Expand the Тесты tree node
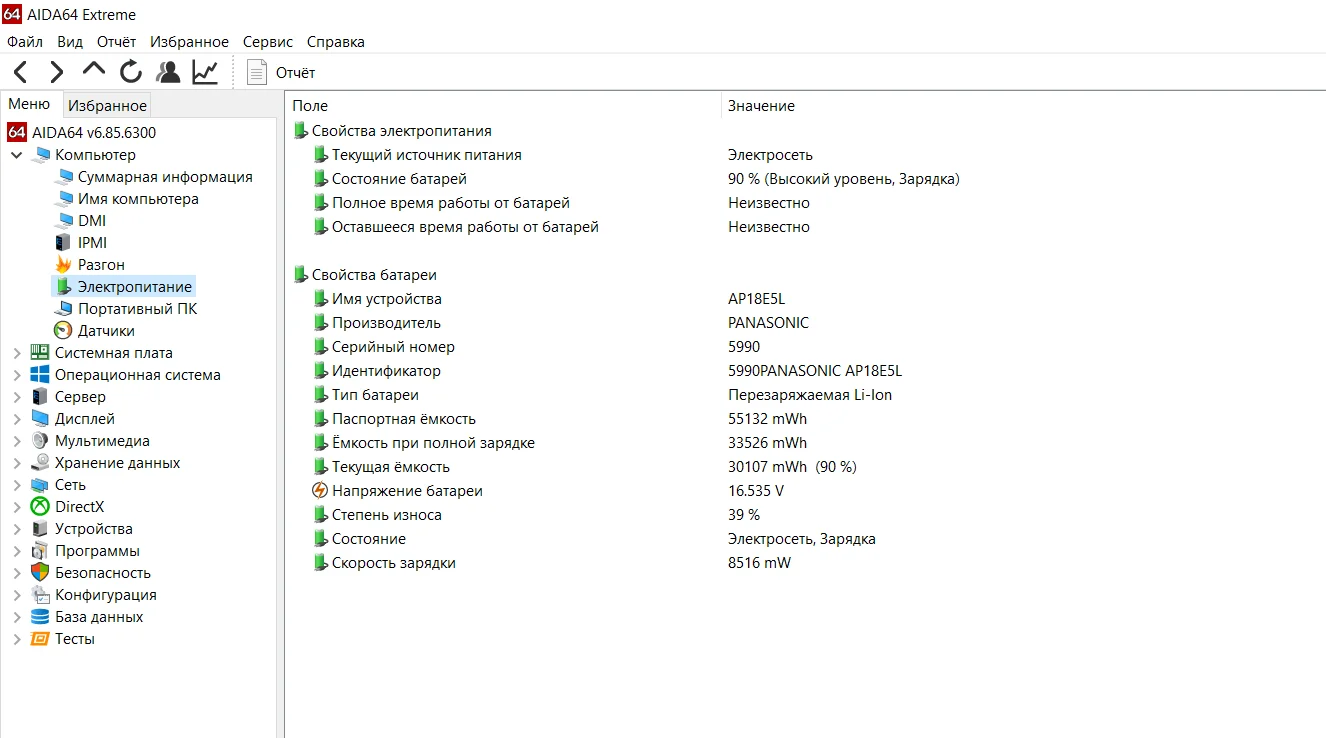The height and width of the screenshot is (738, 1326). tap(17, 639)
